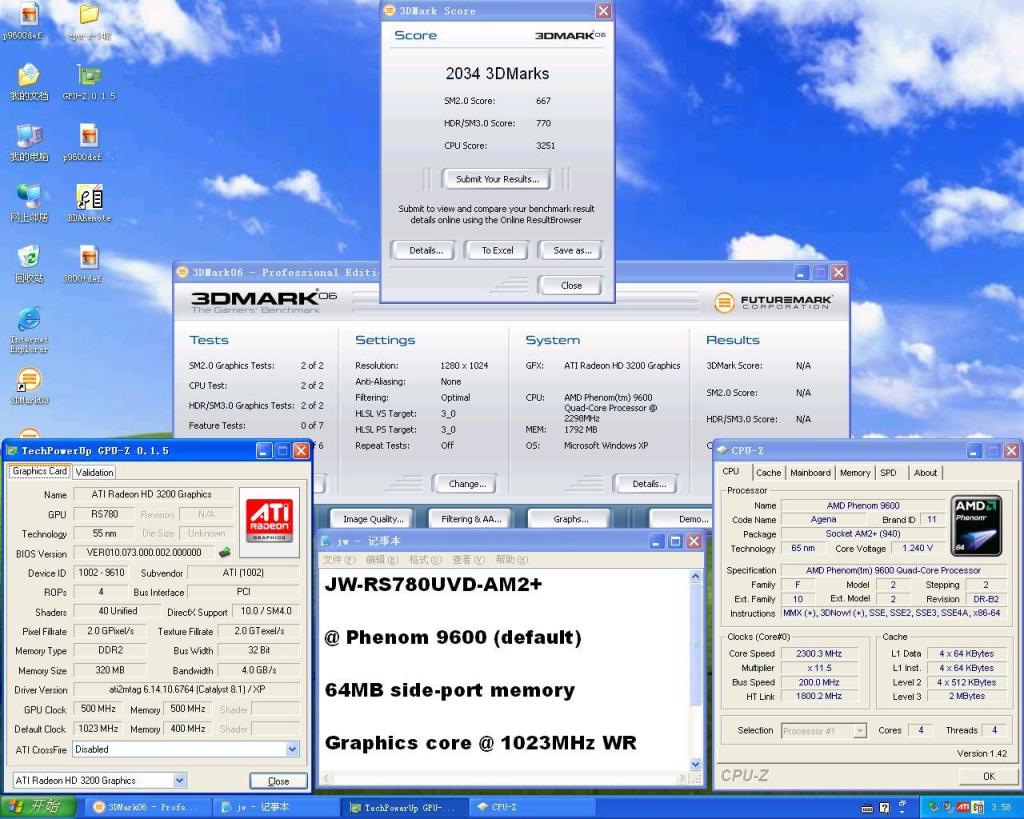The image size is (1024, 819).
Task: Expand the ATI CrossFire dropdown
Action: [x=292, y=749]
